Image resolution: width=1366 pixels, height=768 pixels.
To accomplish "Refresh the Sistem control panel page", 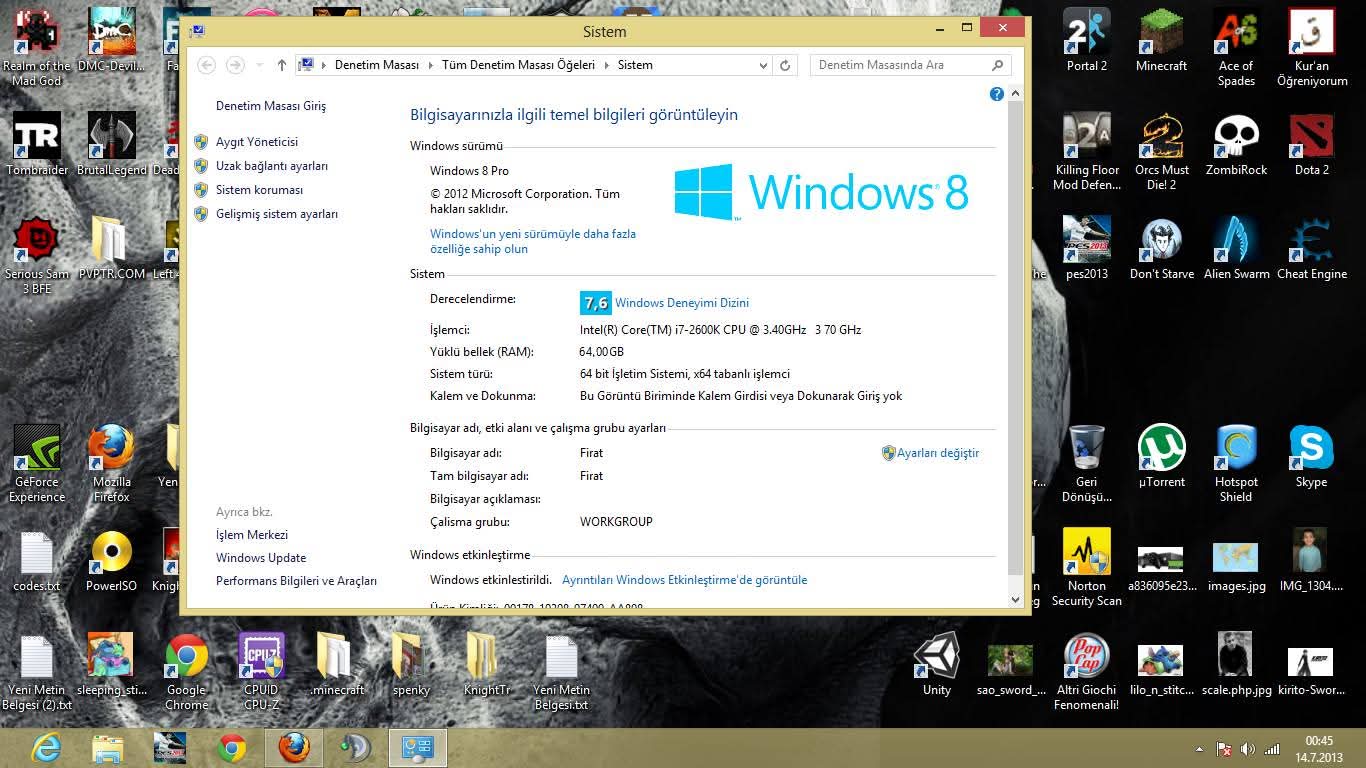I will coord(786,65).
